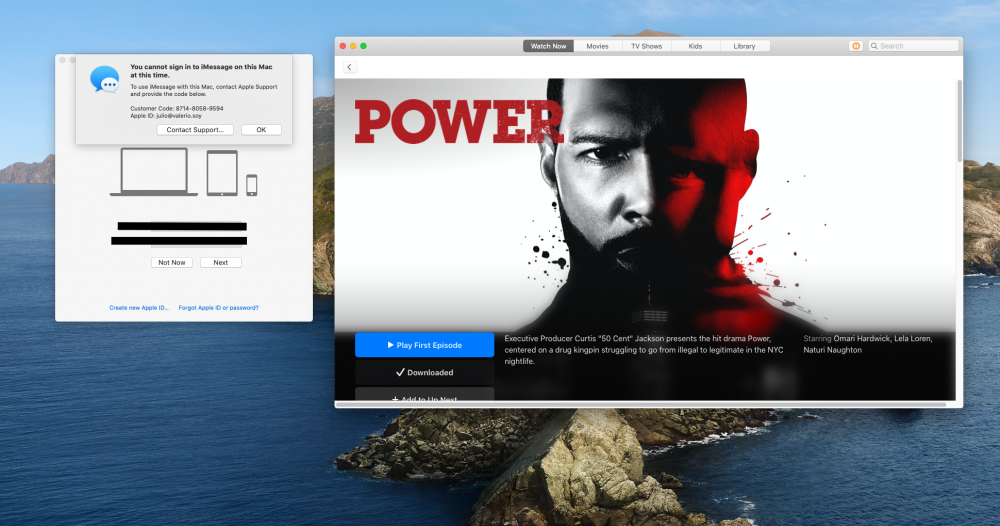Click the play triangle on Play First Episode
This screenshot has height=526, width=1000.
390,345
